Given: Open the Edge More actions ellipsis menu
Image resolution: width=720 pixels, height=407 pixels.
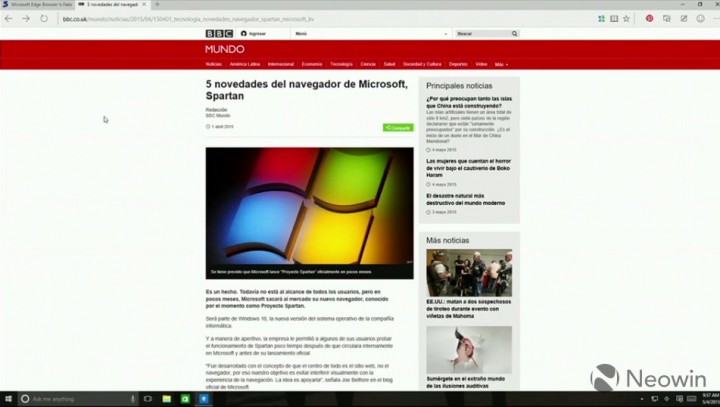Looking at the screenshot, I should [716, 18].
